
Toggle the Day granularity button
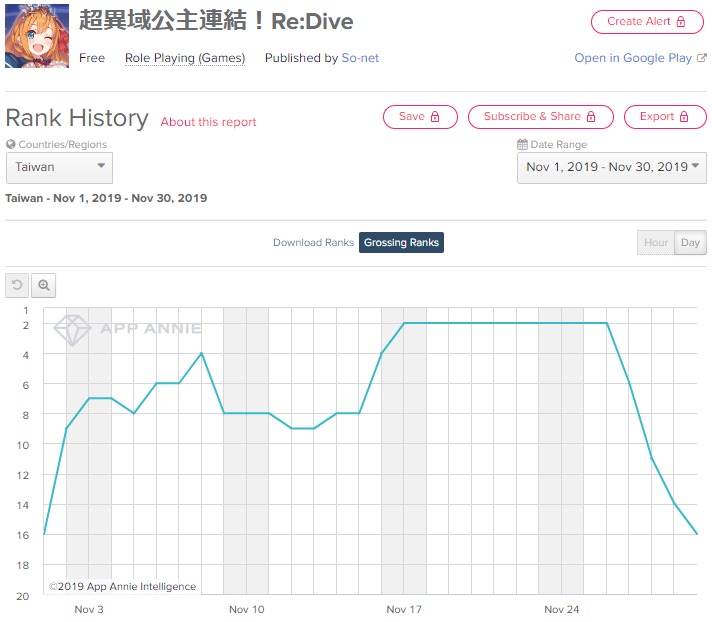pos(690,242)
